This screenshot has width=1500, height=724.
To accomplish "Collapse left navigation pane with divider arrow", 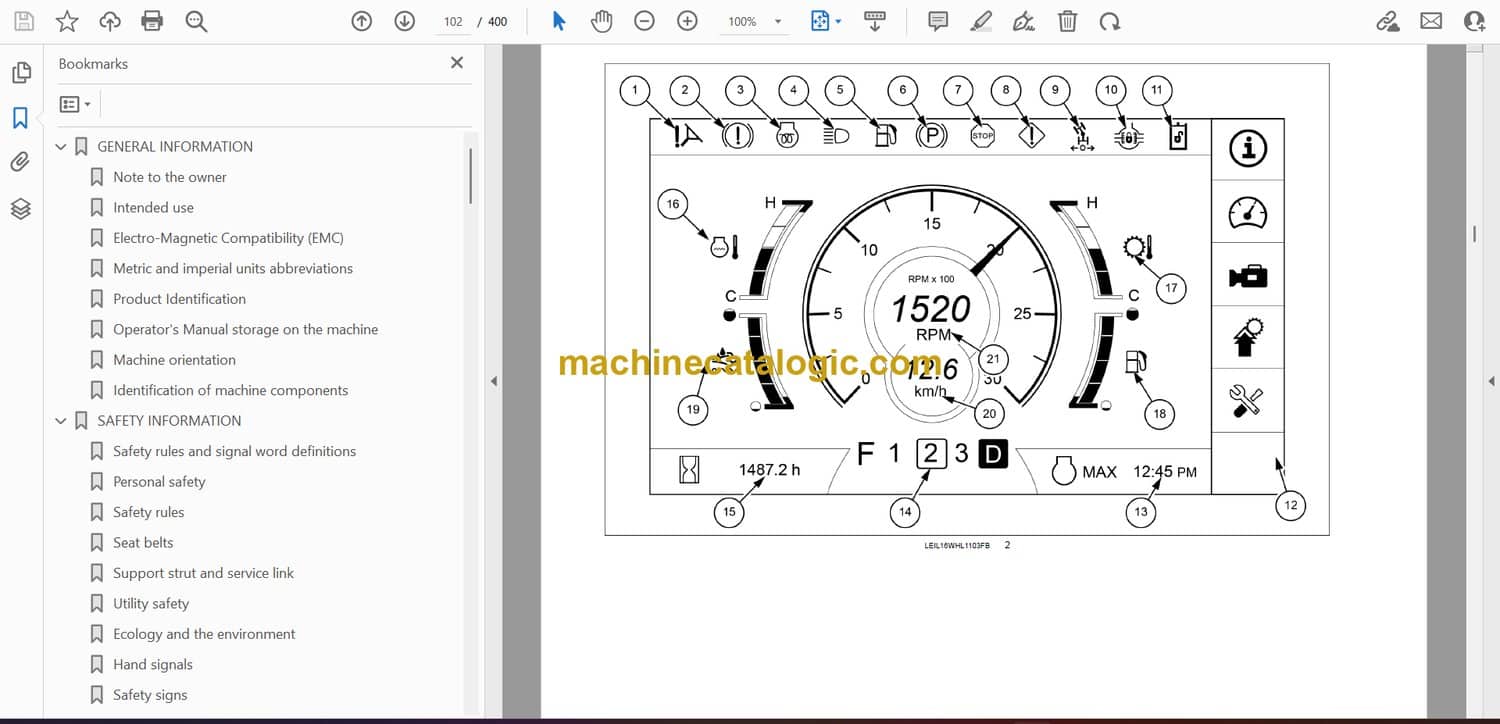I will click(492, 381).
